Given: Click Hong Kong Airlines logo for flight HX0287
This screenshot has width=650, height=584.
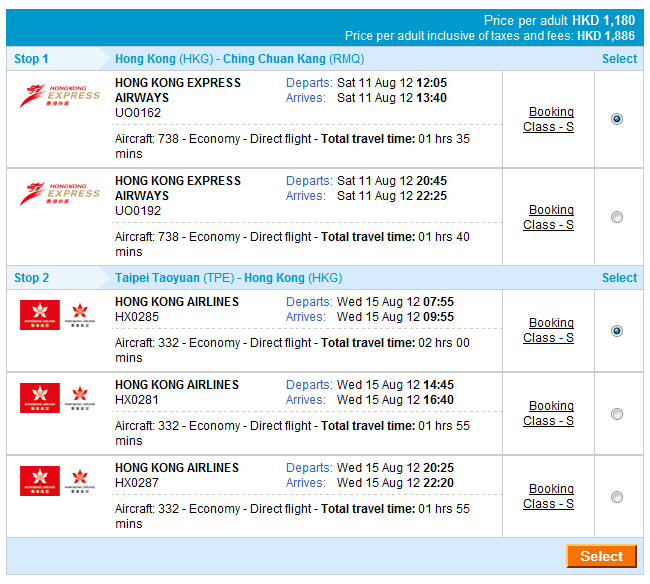Looking at the screenshot, I should (58, 481).
